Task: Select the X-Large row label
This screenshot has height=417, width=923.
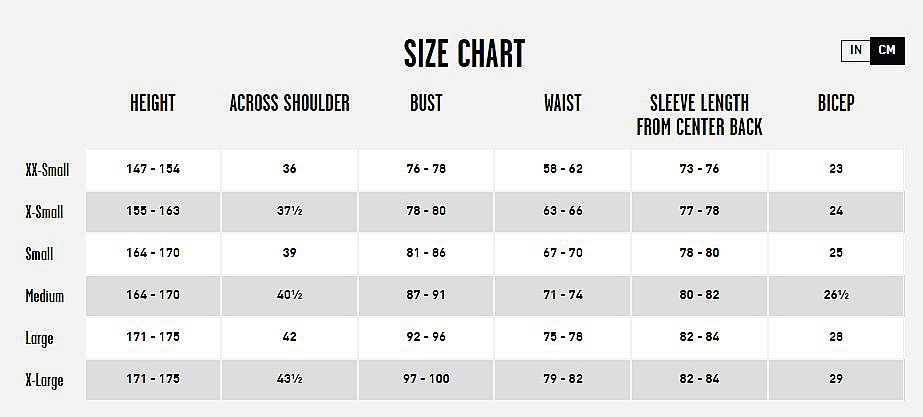Action: pos(45,380)
